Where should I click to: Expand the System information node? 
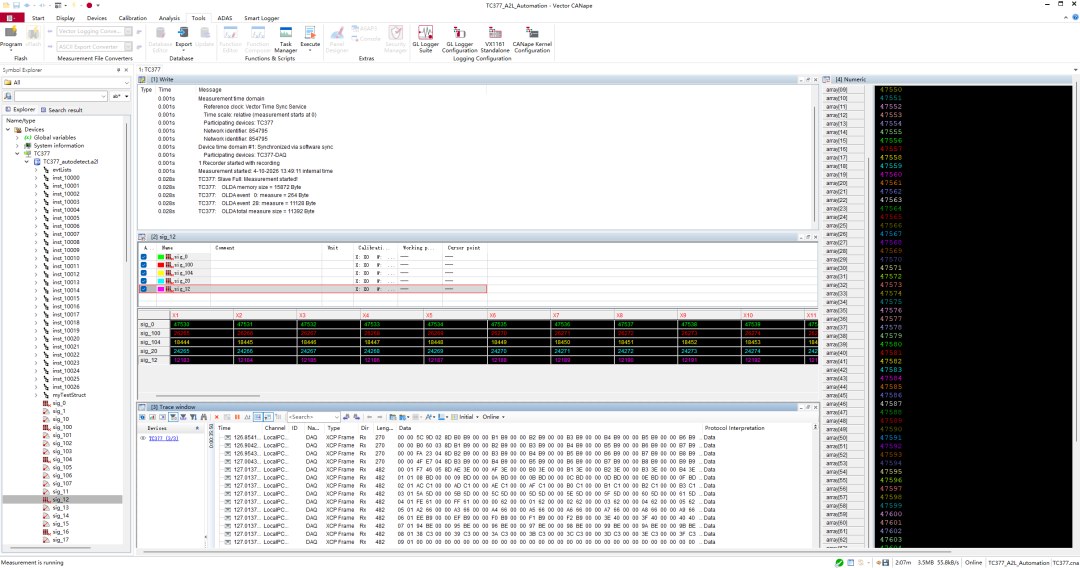[x=17, y=146]
